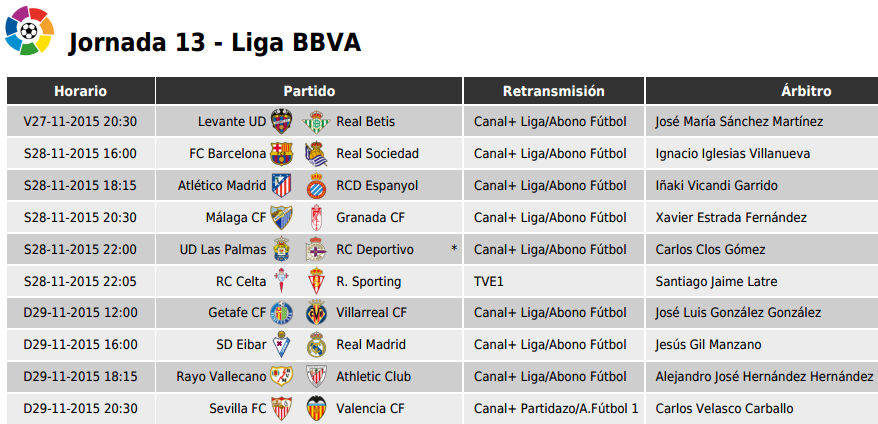Click referee Carlos Velasco Carballo
878x424 pixels.
tap(725, 408)
